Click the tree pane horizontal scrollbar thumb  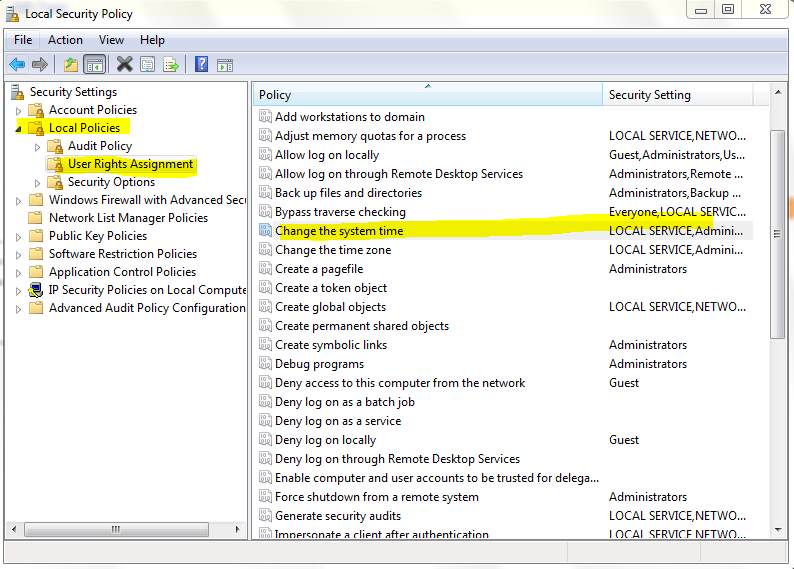116,530
